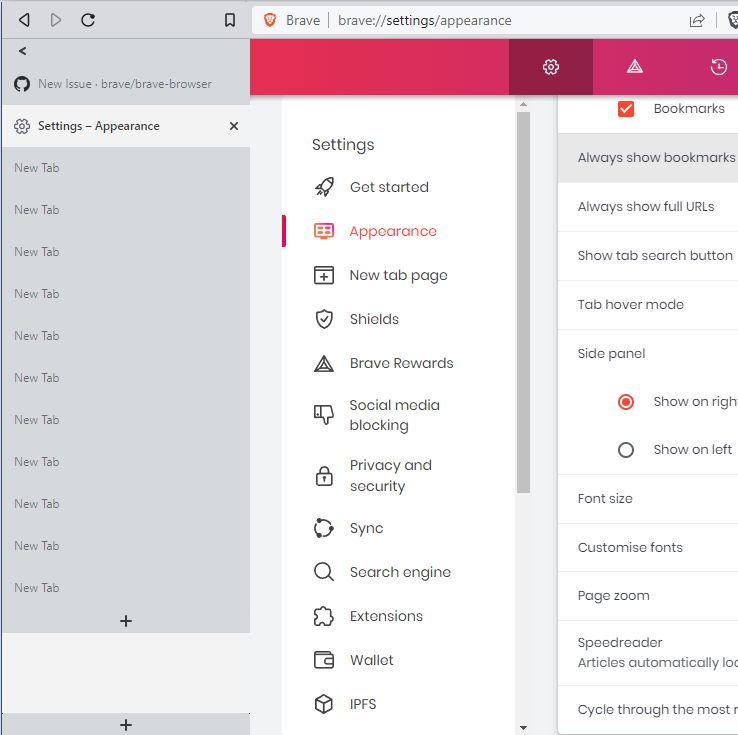Image resolution: width=738 pixels, height=735 pixels.
Task: Untick the Bookmarks checkbox
Action: pos(626,109)
